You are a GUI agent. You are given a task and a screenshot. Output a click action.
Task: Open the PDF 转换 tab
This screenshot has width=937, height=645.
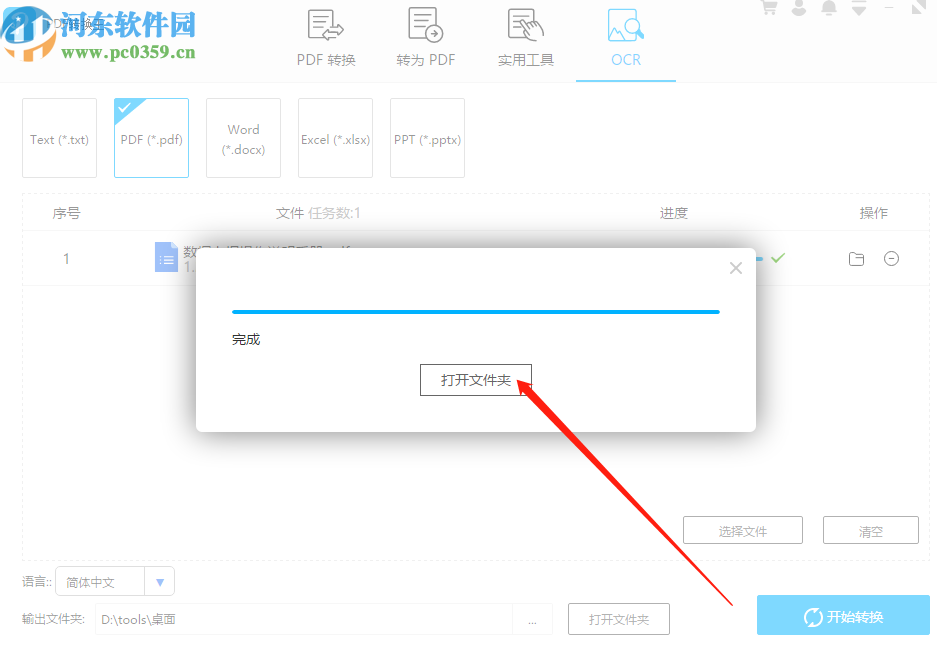(x=326, y=38)
